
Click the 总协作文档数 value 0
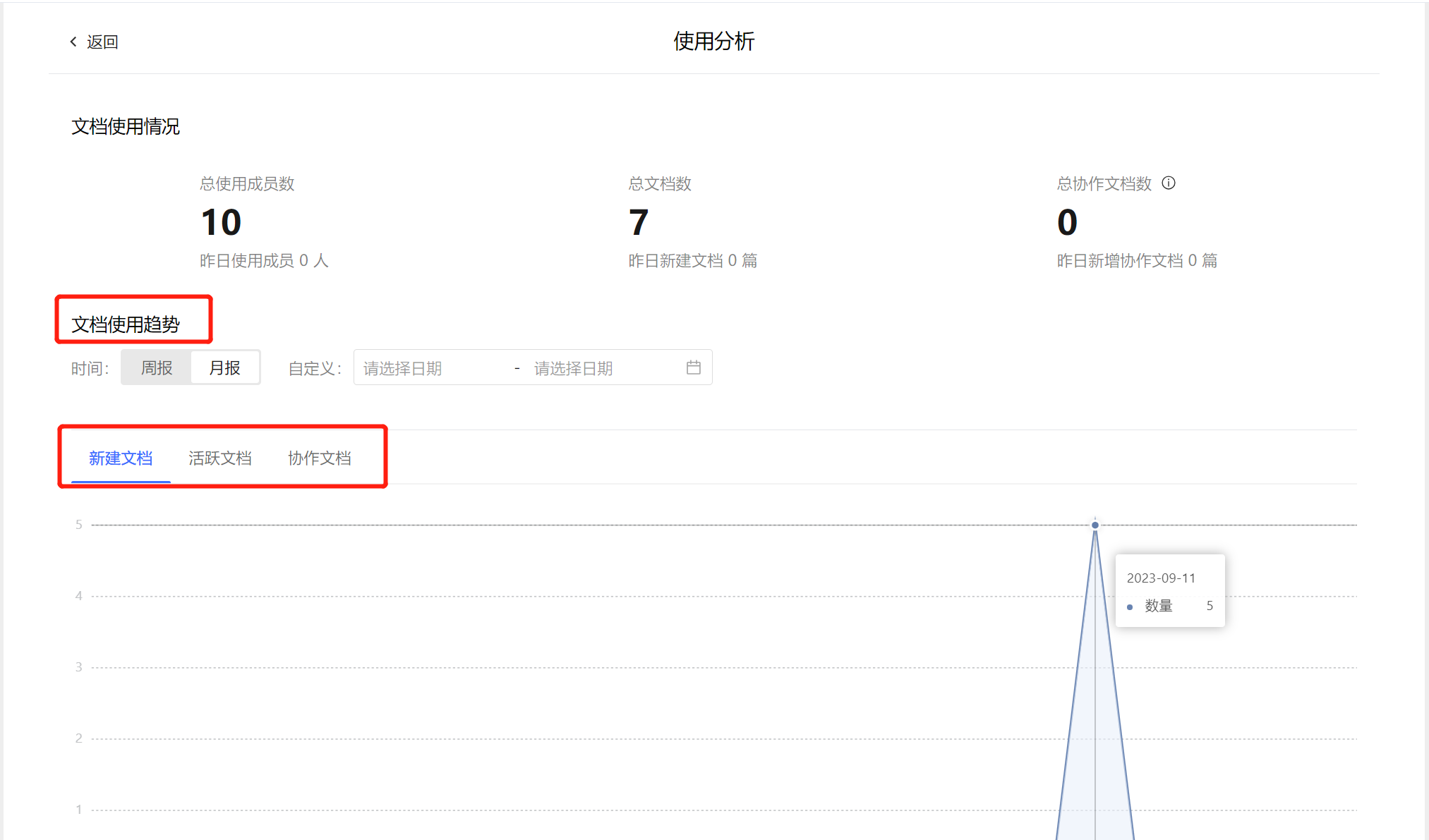[x=1067, y=223]
